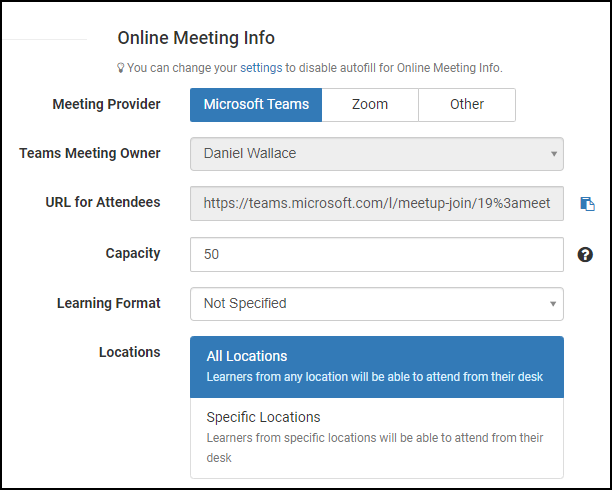
Task: Click the Capacity field label
Action: [133, 253]
